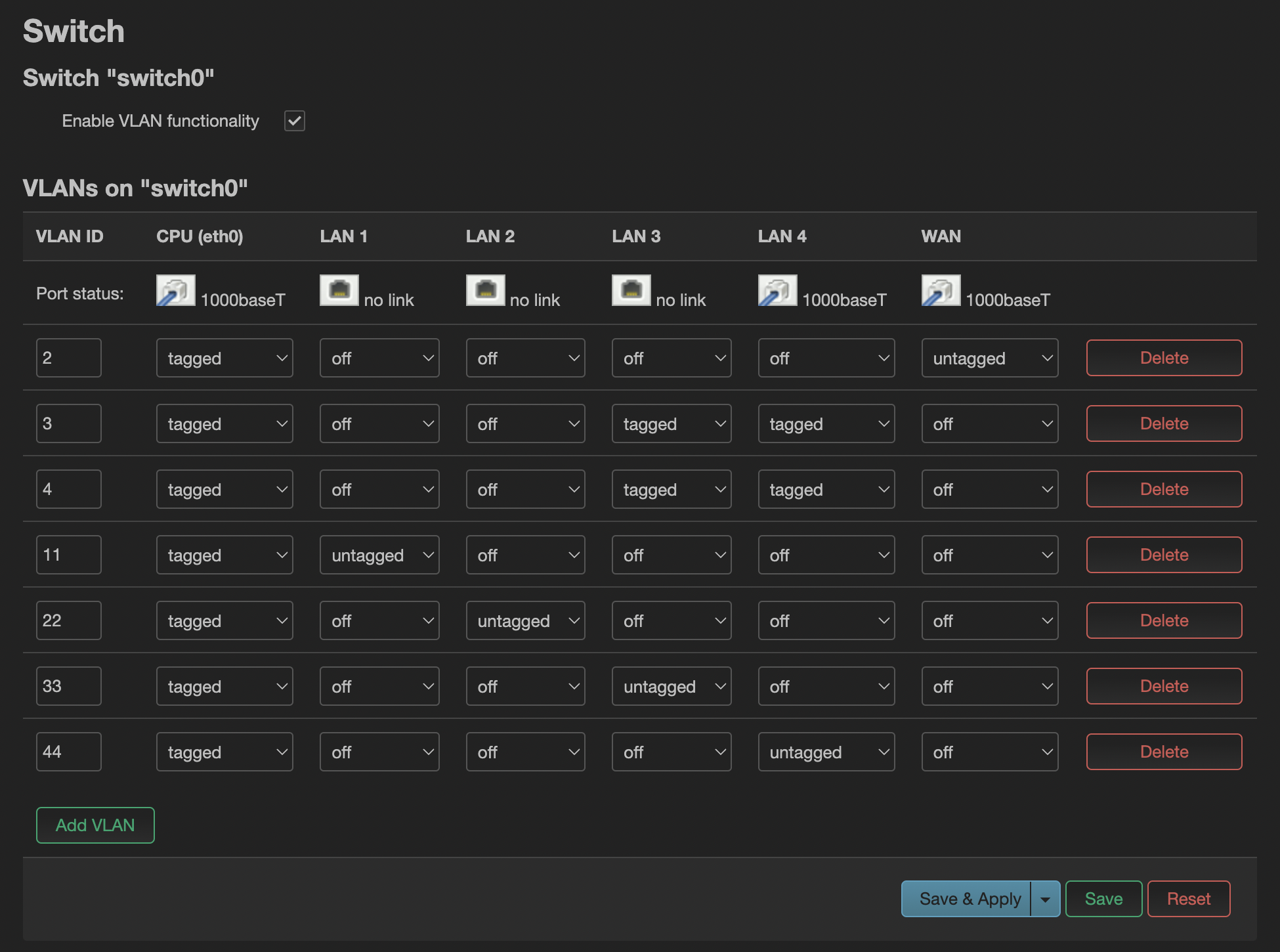Viewport: 1280px width, 952px height.
Task: Click the LAN 2 no-link port icon
Action: (485, 291)
